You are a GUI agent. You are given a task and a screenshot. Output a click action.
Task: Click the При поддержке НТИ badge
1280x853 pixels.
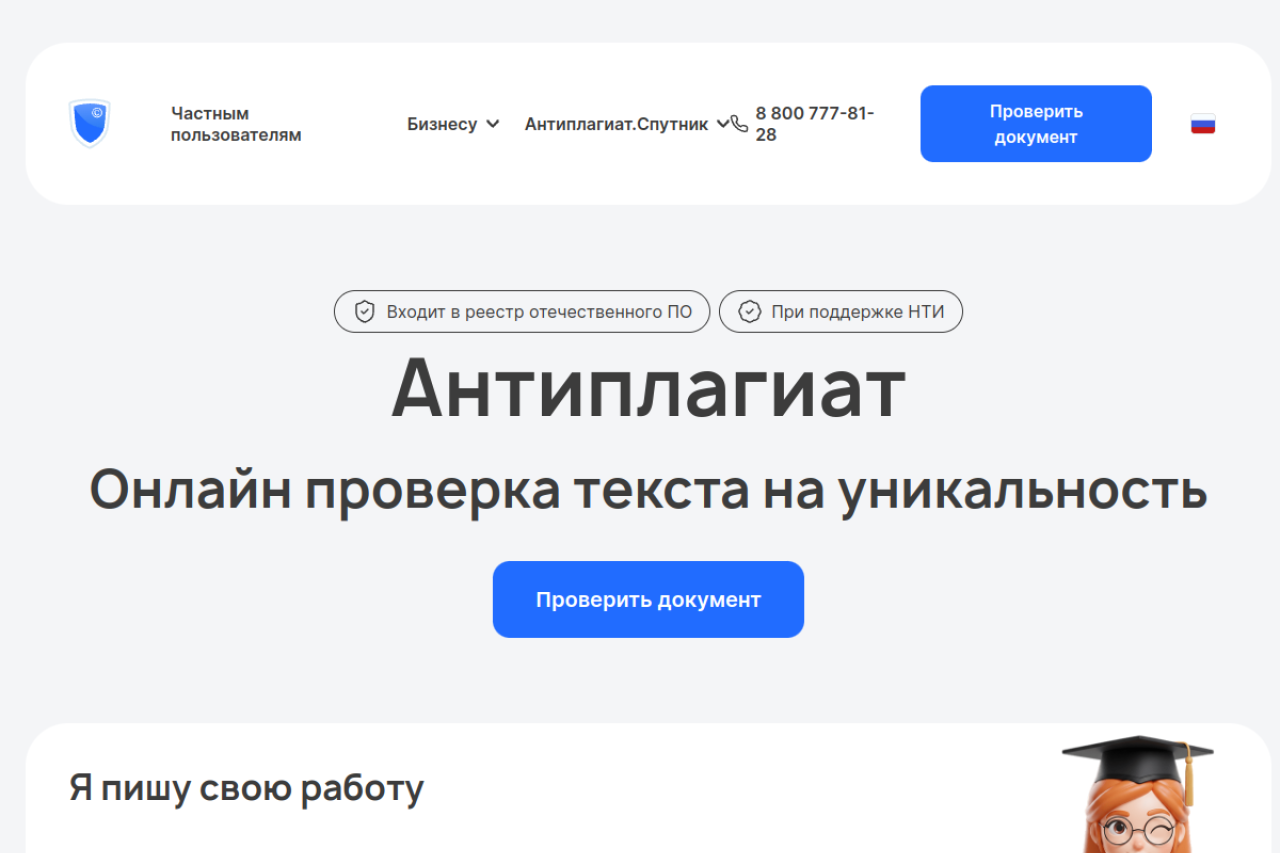tap(841, 312)
